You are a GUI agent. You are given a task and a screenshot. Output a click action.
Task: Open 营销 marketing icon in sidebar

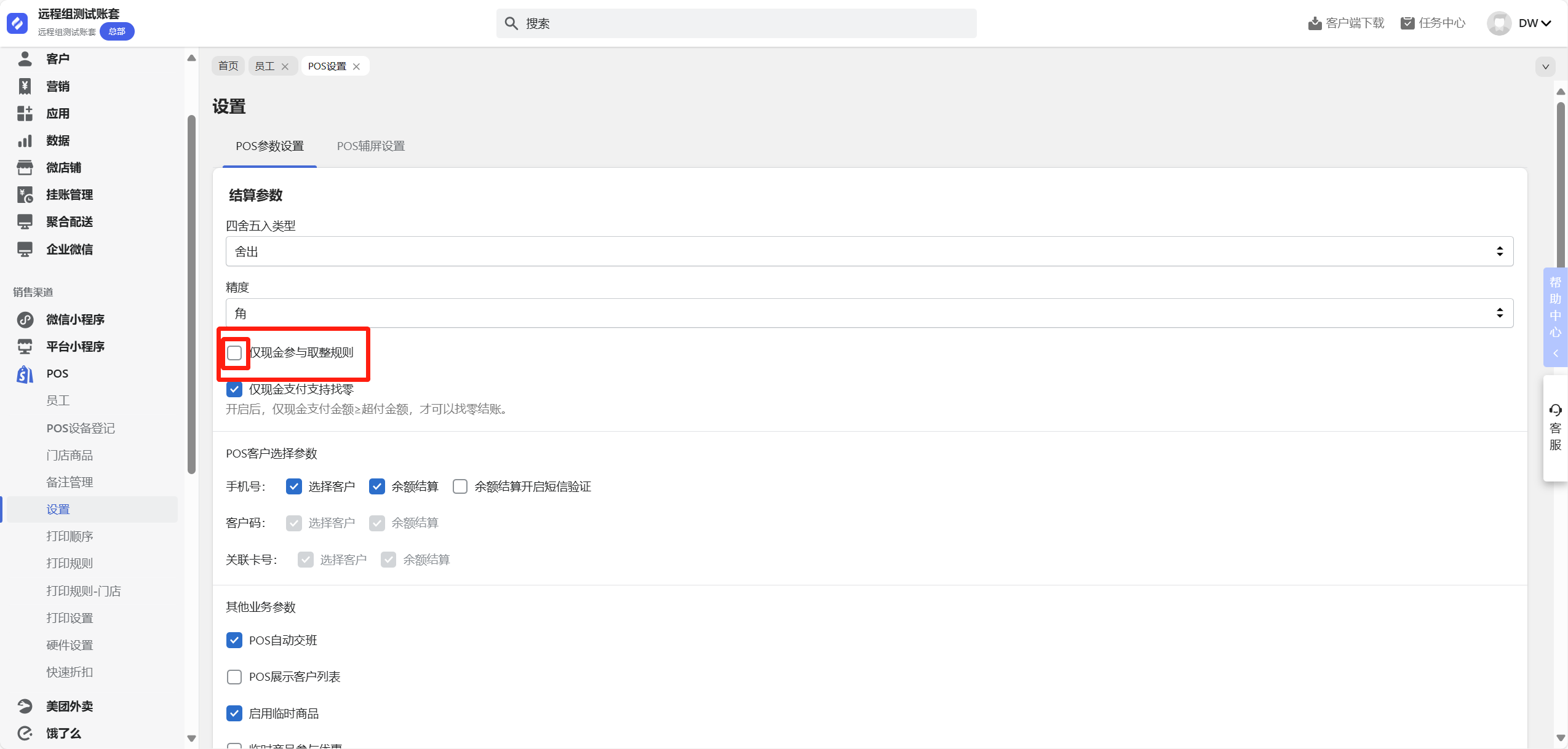tap(25, 86)
